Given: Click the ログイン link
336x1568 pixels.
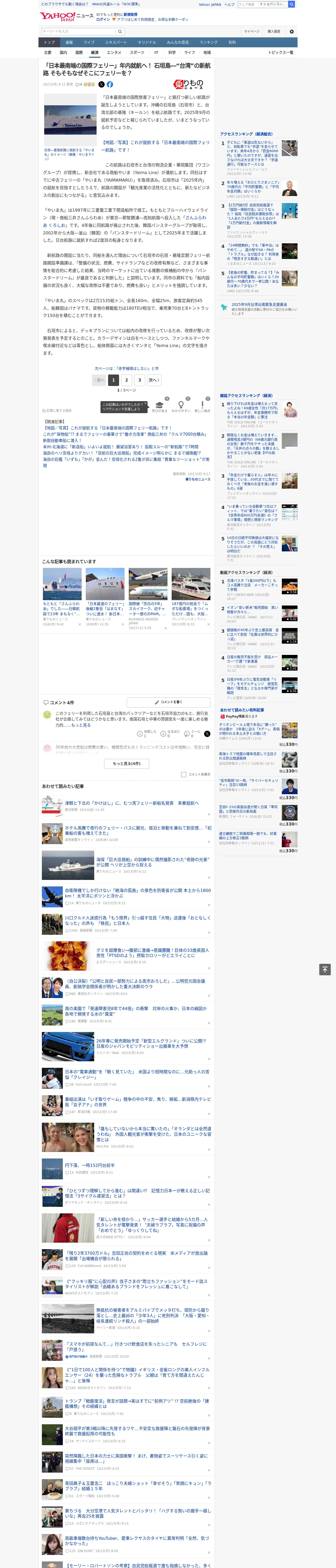Looking at the screenshot, I should tap(103, 20).
